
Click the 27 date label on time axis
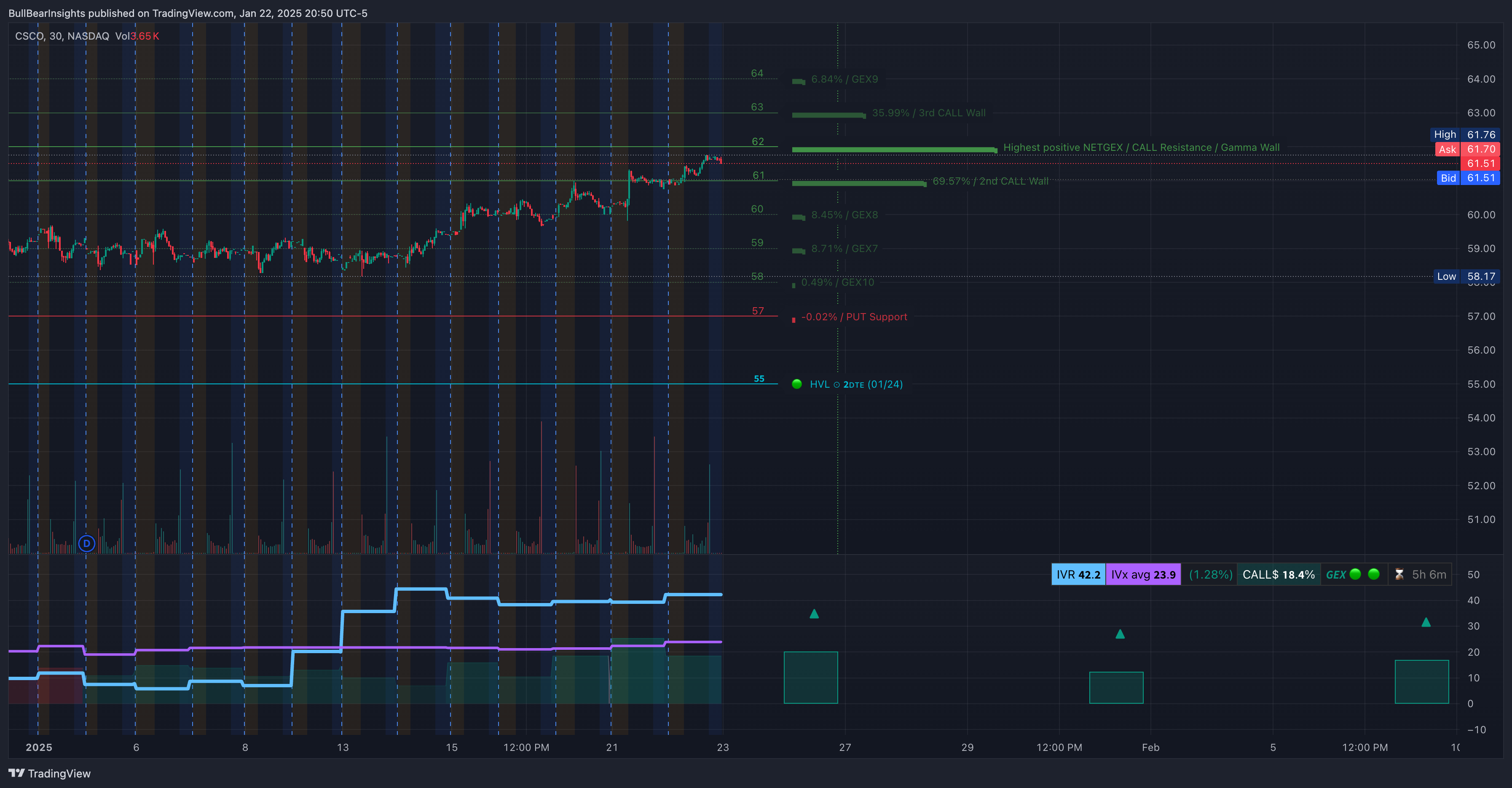tap(844, 748)
